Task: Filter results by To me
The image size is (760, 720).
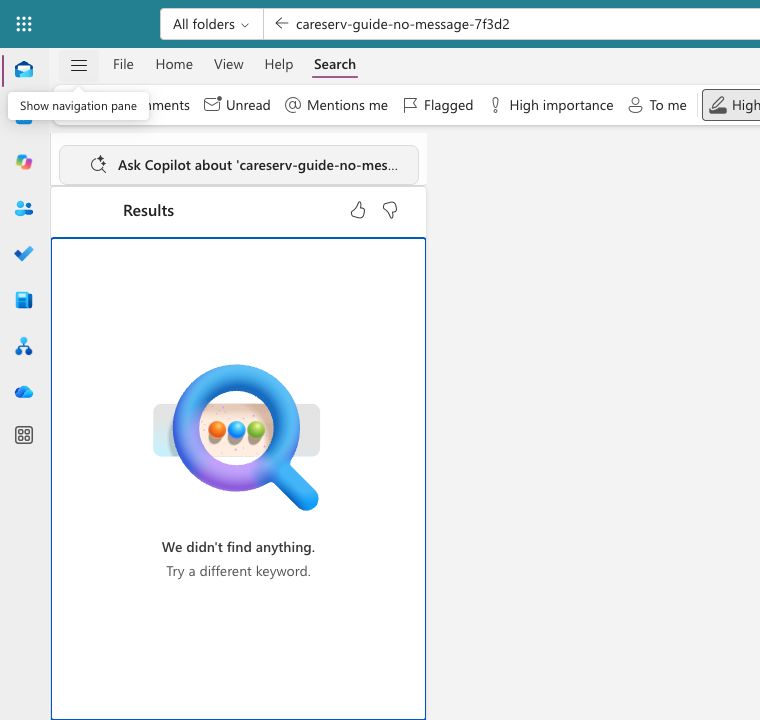Action: click(658, 105)
